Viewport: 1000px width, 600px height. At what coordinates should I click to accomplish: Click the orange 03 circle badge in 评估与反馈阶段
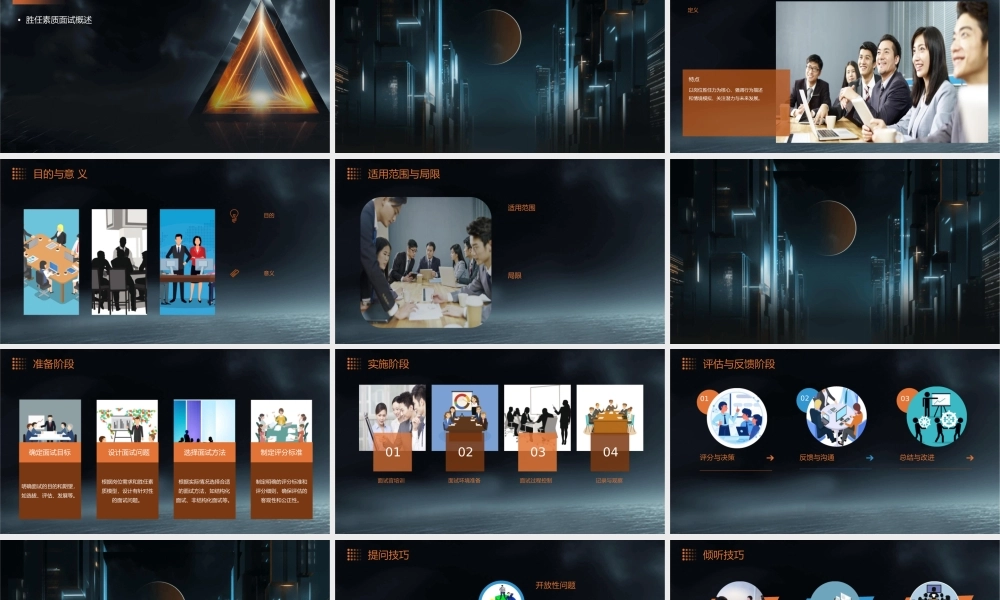(x=905, y=399)
